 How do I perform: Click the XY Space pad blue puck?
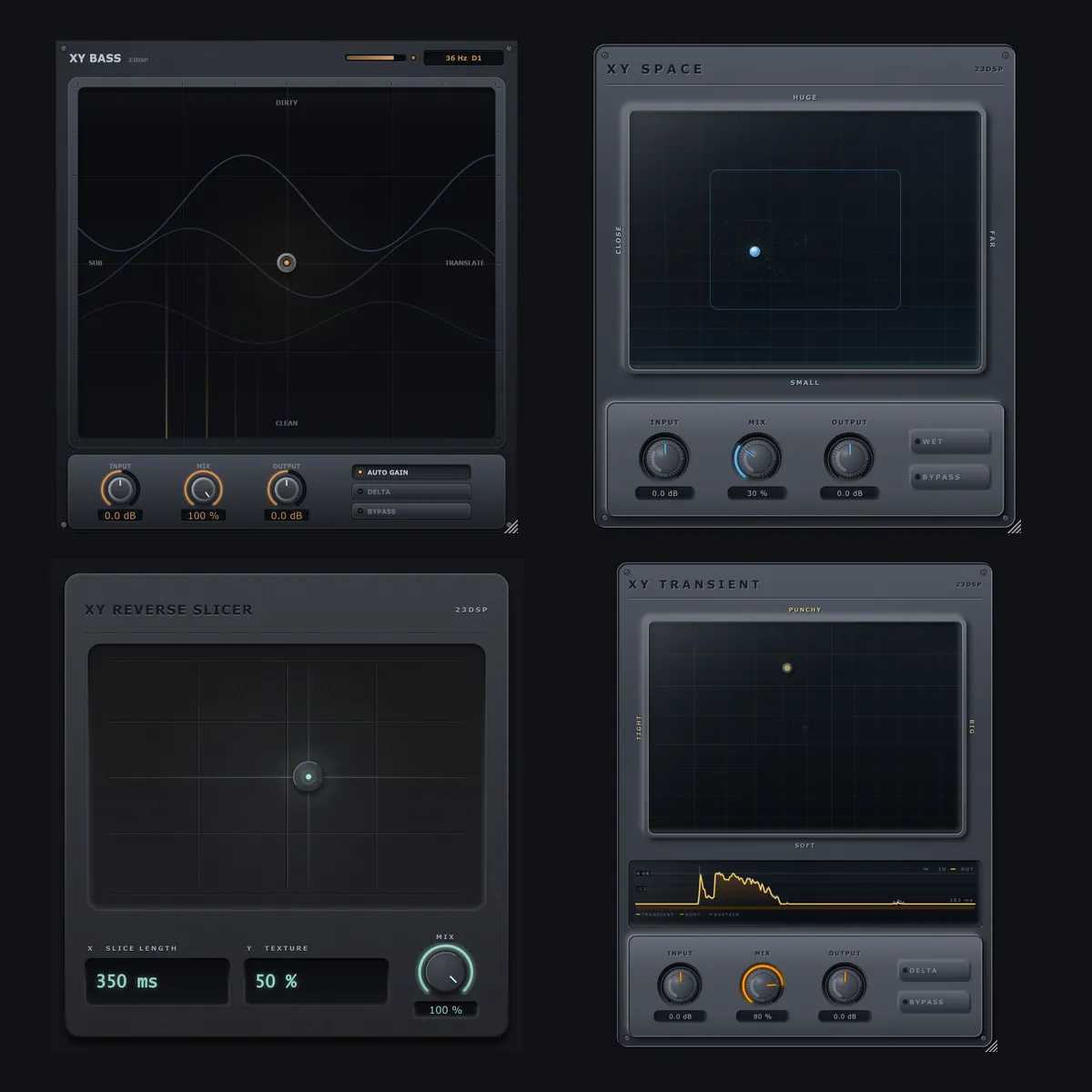pyautogui.click(x=754, y=251)
